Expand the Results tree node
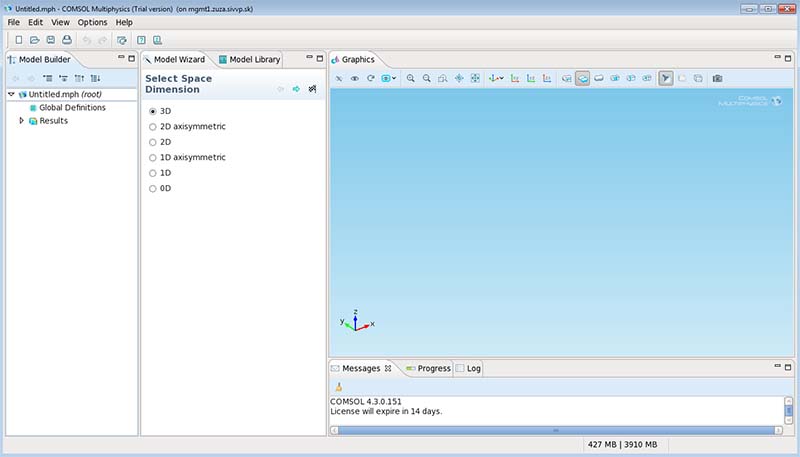Screen dimensions: 800x457 coord(22,121)
